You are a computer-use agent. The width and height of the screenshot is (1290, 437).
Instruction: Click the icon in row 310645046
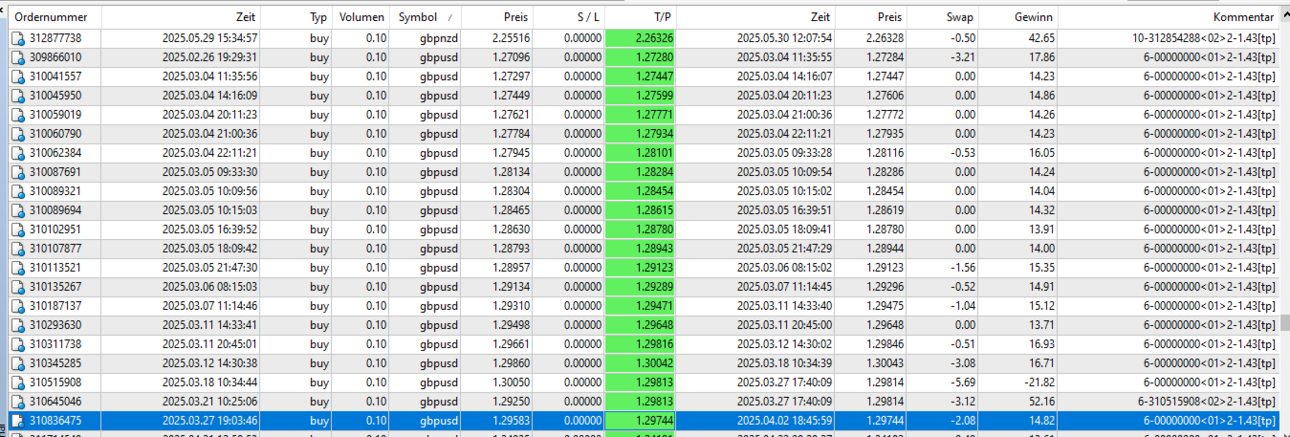[18, 401]
